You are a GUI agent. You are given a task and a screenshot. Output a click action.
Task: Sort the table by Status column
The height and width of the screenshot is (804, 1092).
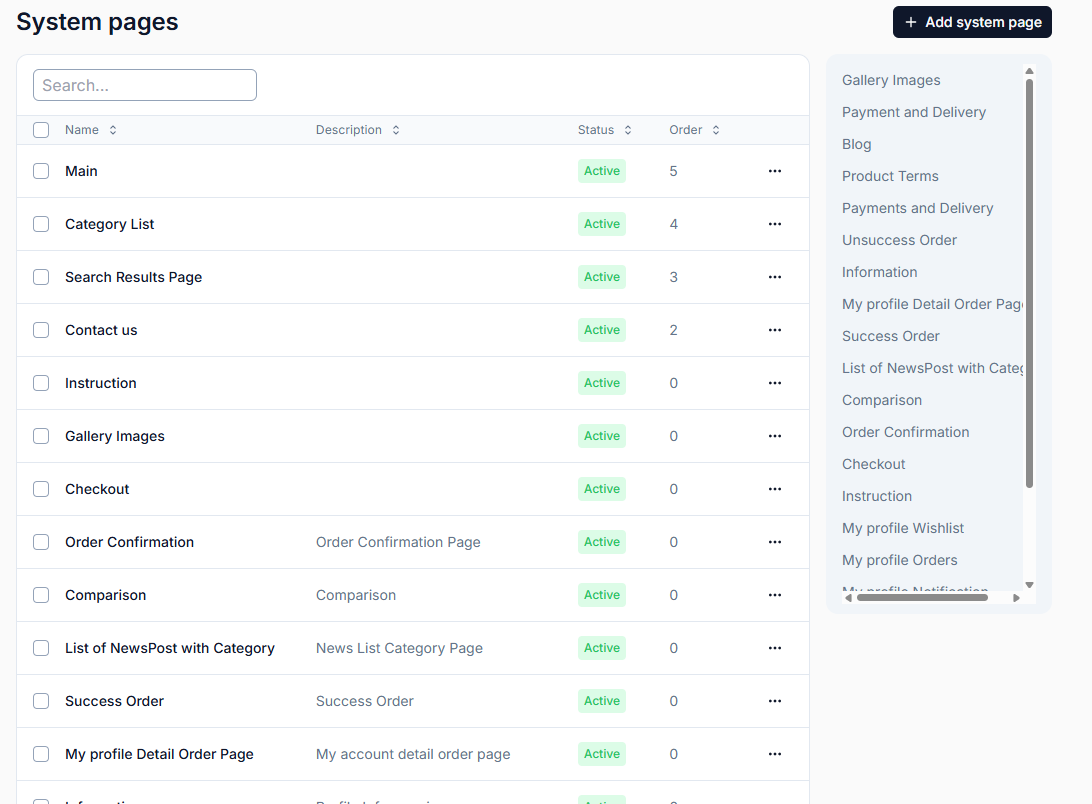click(604, 130)
